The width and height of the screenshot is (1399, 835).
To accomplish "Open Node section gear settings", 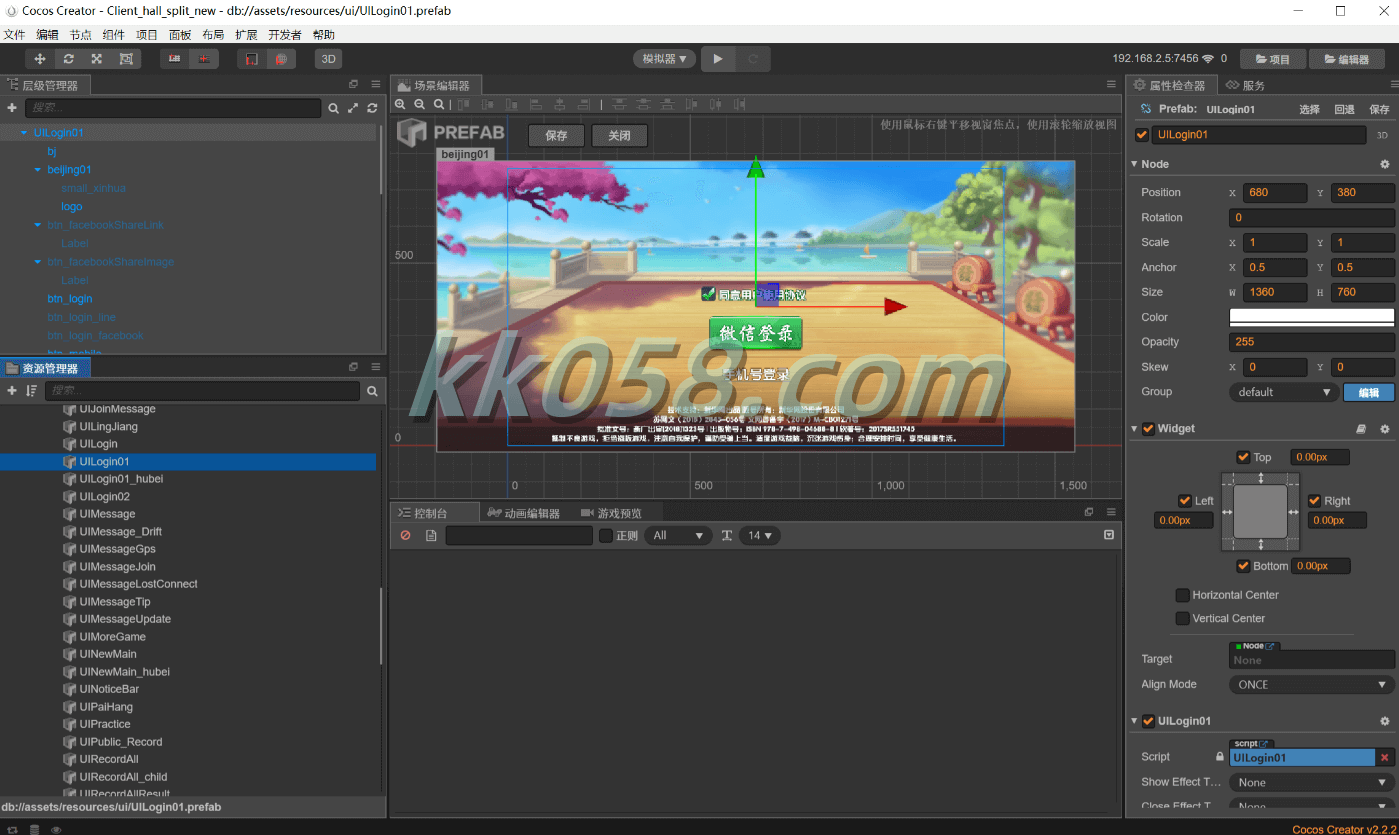I will (1384, 164).
